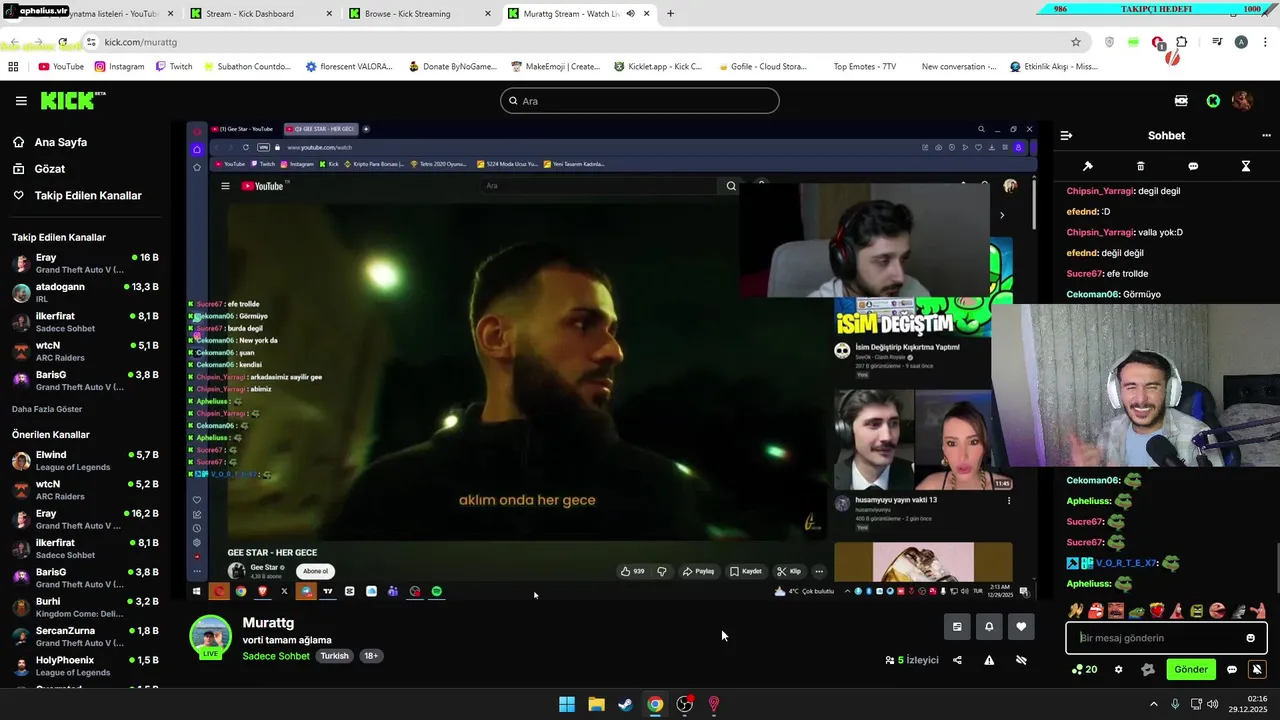Click the 20 channel points indicator
Viewport: 1280px width, 720px height.
click(x=1085, y=670)
